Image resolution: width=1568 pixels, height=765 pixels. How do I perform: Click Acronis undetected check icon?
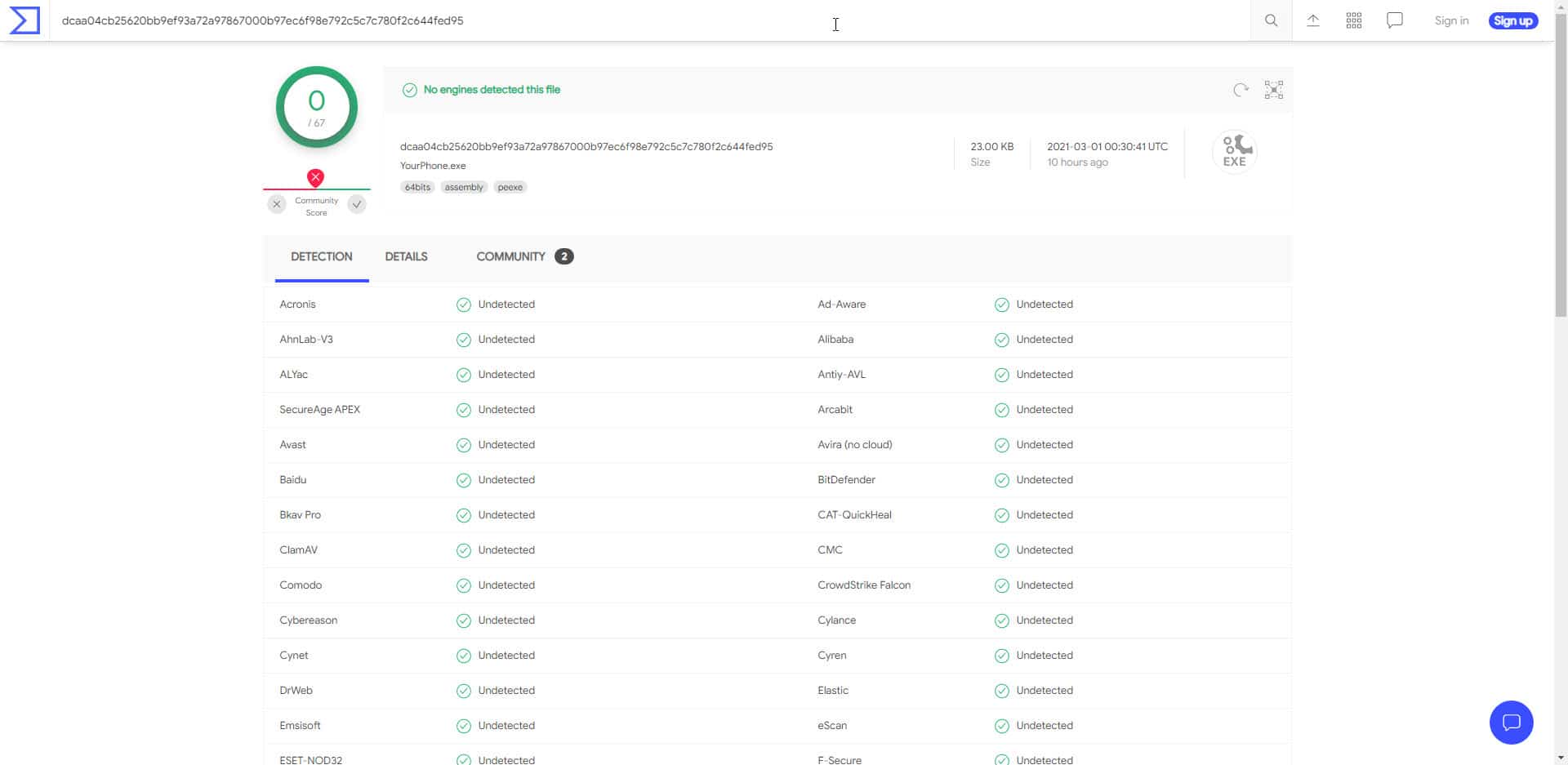tap(463, 305)
